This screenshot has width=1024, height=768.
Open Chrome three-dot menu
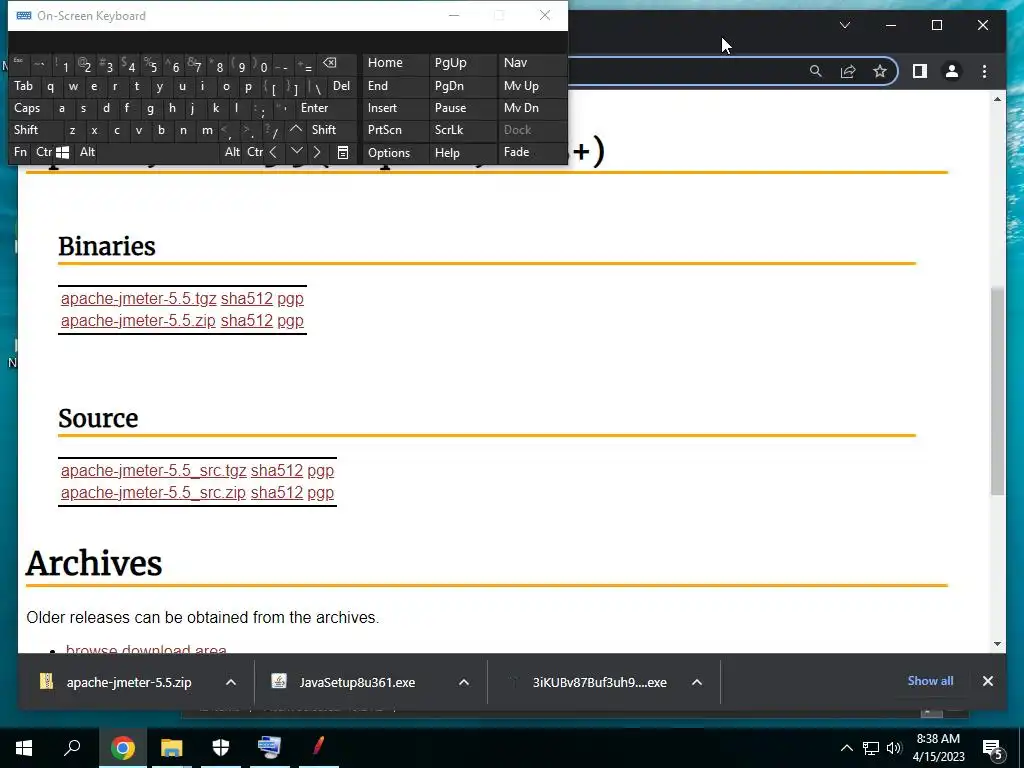(x=984, y=71)
